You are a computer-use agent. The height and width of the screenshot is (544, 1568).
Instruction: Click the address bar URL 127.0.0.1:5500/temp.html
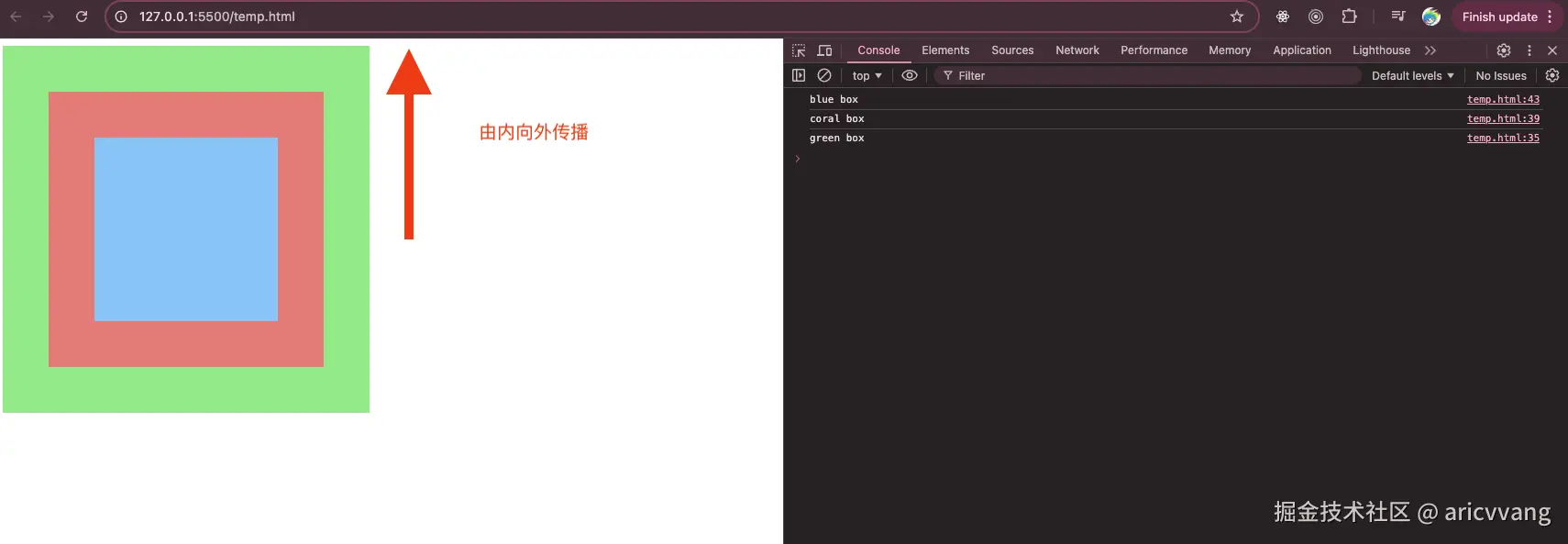tap(217, 17)
